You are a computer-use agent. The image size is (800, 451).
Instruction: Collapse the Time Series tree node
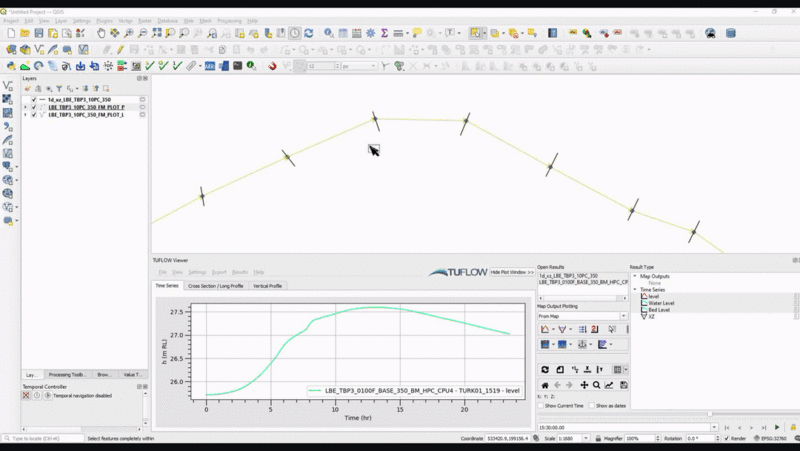634,290
